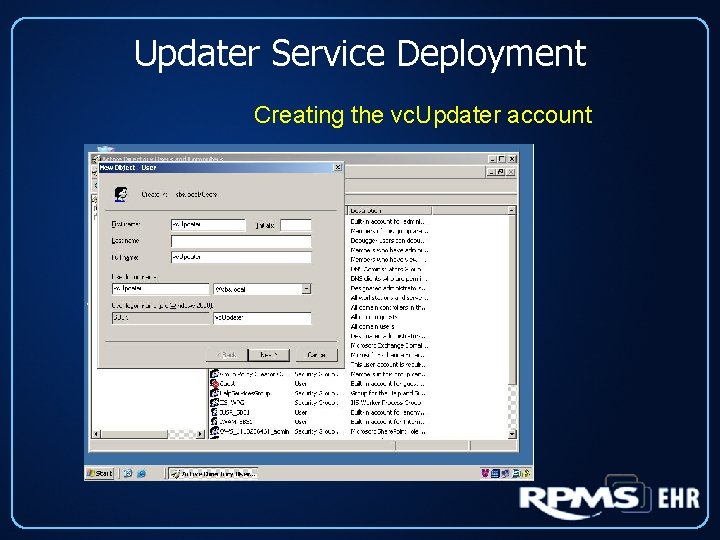Click the Next button in New Object dialog
This screenshot has width=720, height=540.
tap(269, 354)
